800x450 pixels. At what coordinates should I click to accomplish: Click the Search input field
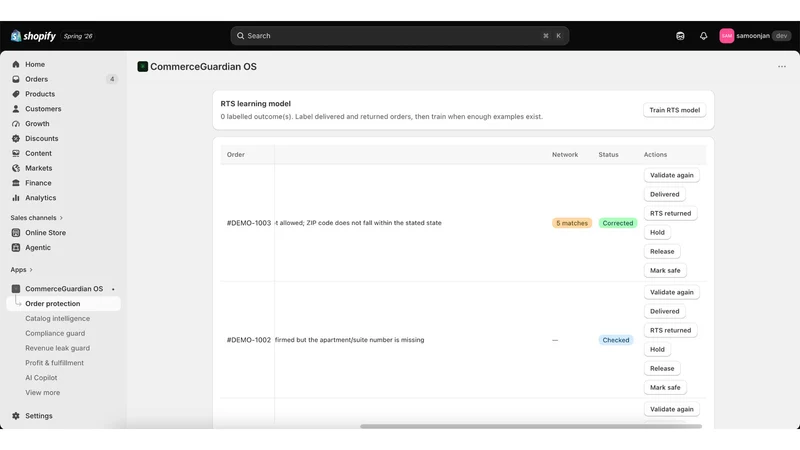tap(399, 36)
